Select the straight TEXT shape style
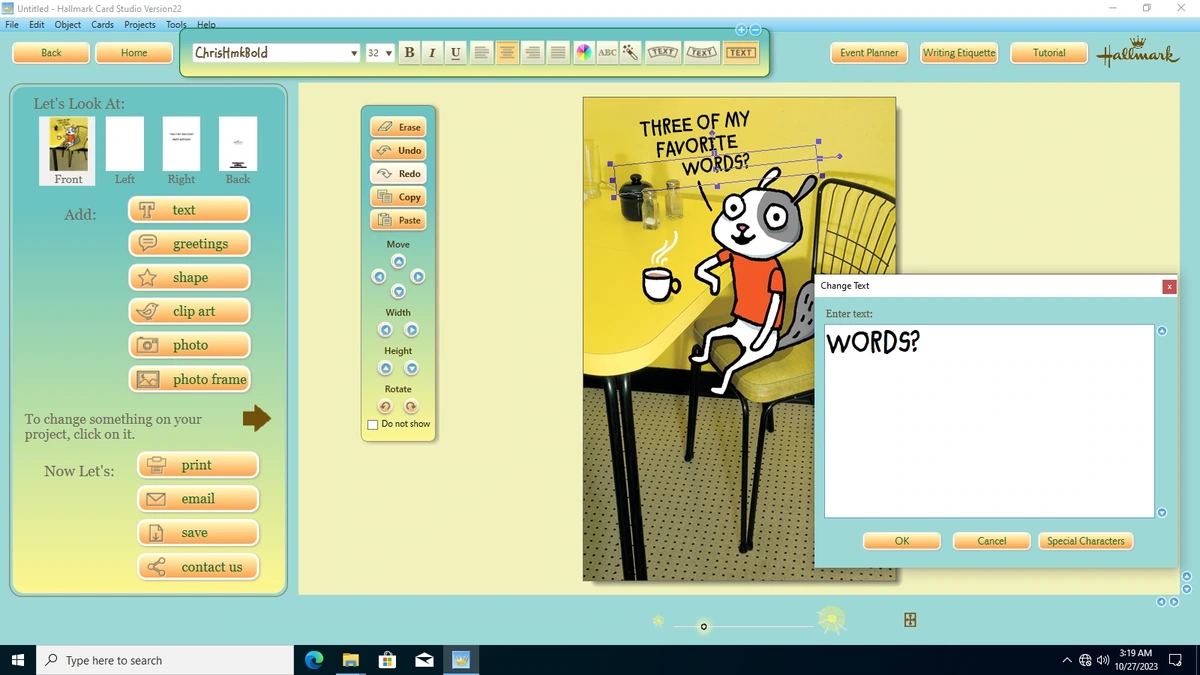This screenshot has height=675, width=1200. click(741, 52)
